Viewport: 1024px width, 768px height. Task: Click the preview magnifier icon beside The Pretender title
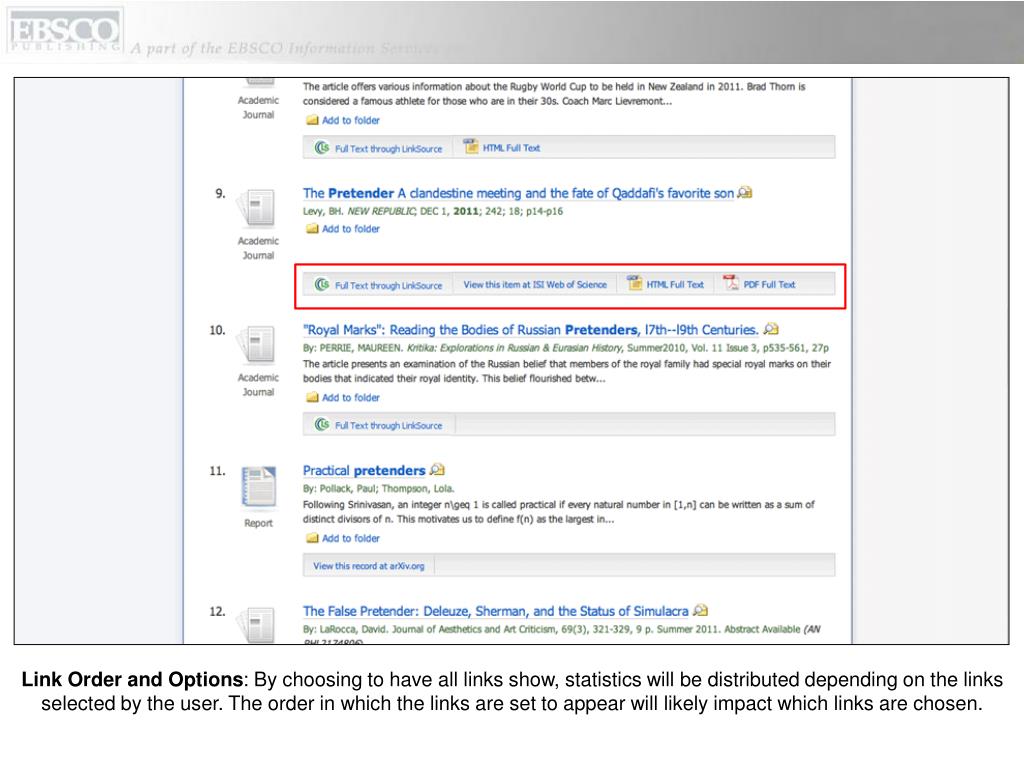[x=745, y=193]
